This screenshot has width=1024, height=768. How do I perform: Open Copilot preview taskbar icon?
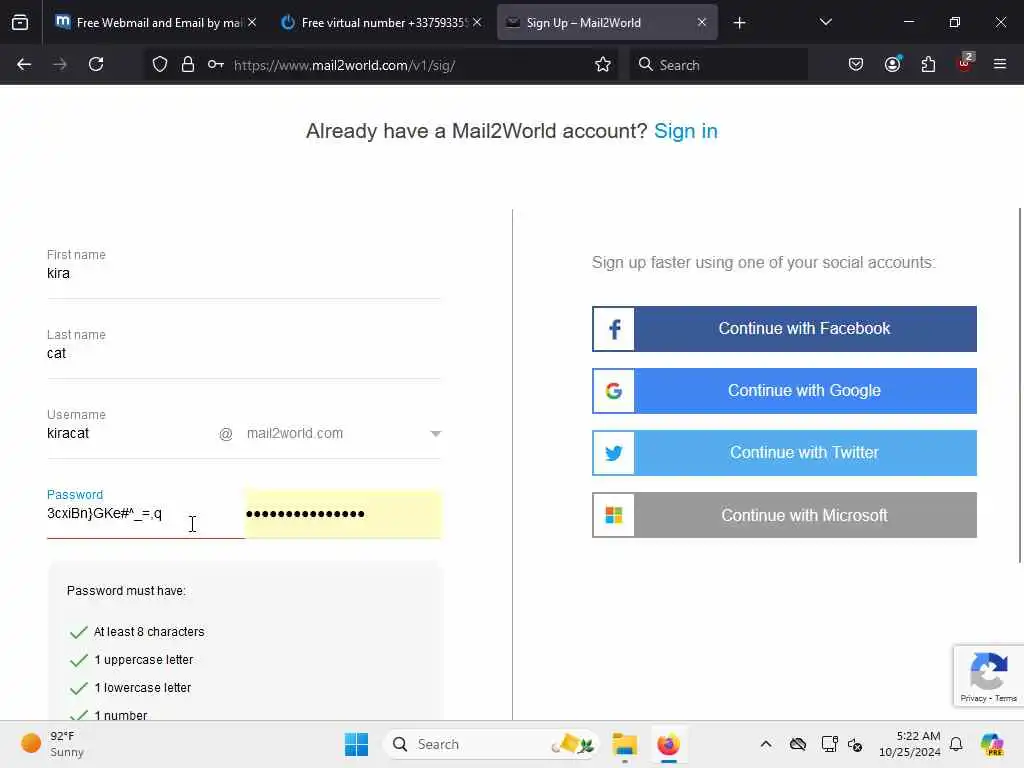point(992,744)
